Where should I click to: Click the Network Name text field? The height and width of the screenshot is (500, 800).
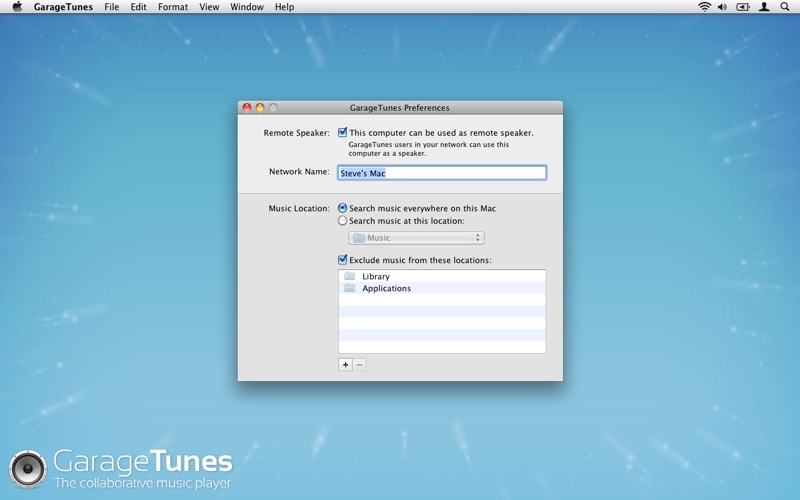pyautogui.click(x=442, y=173)
